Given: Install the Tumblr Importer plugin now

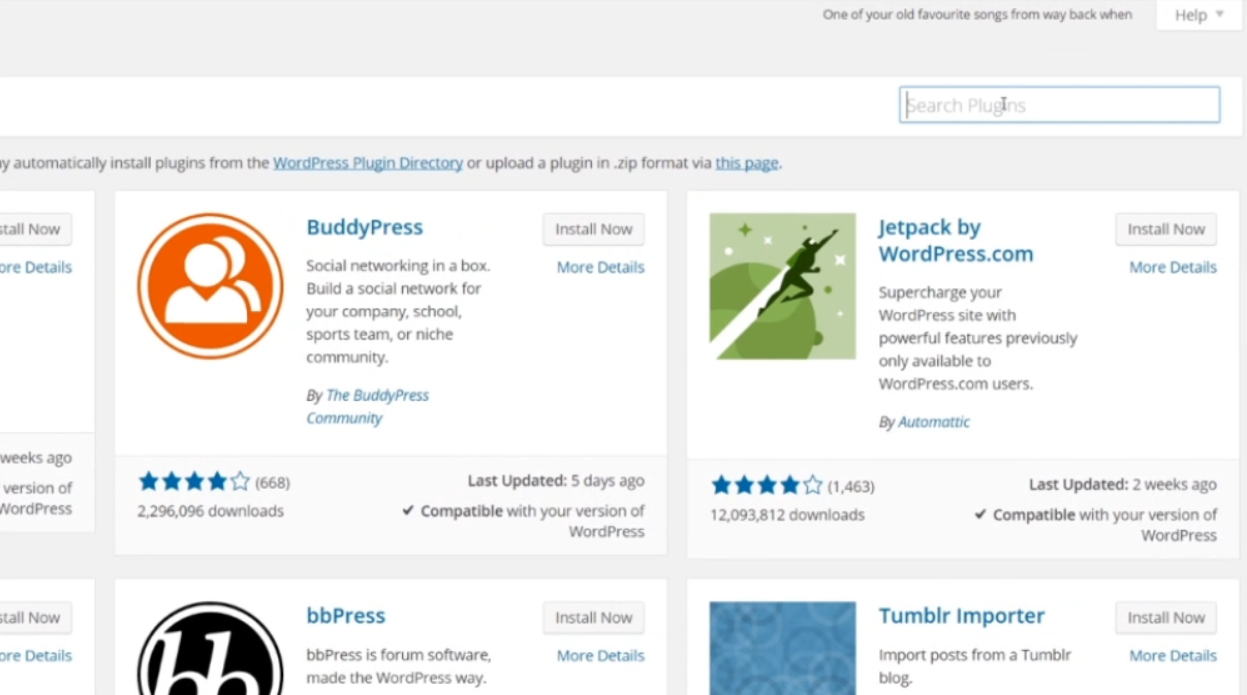Looking at the screenshot, I should tap(1166, 618).
